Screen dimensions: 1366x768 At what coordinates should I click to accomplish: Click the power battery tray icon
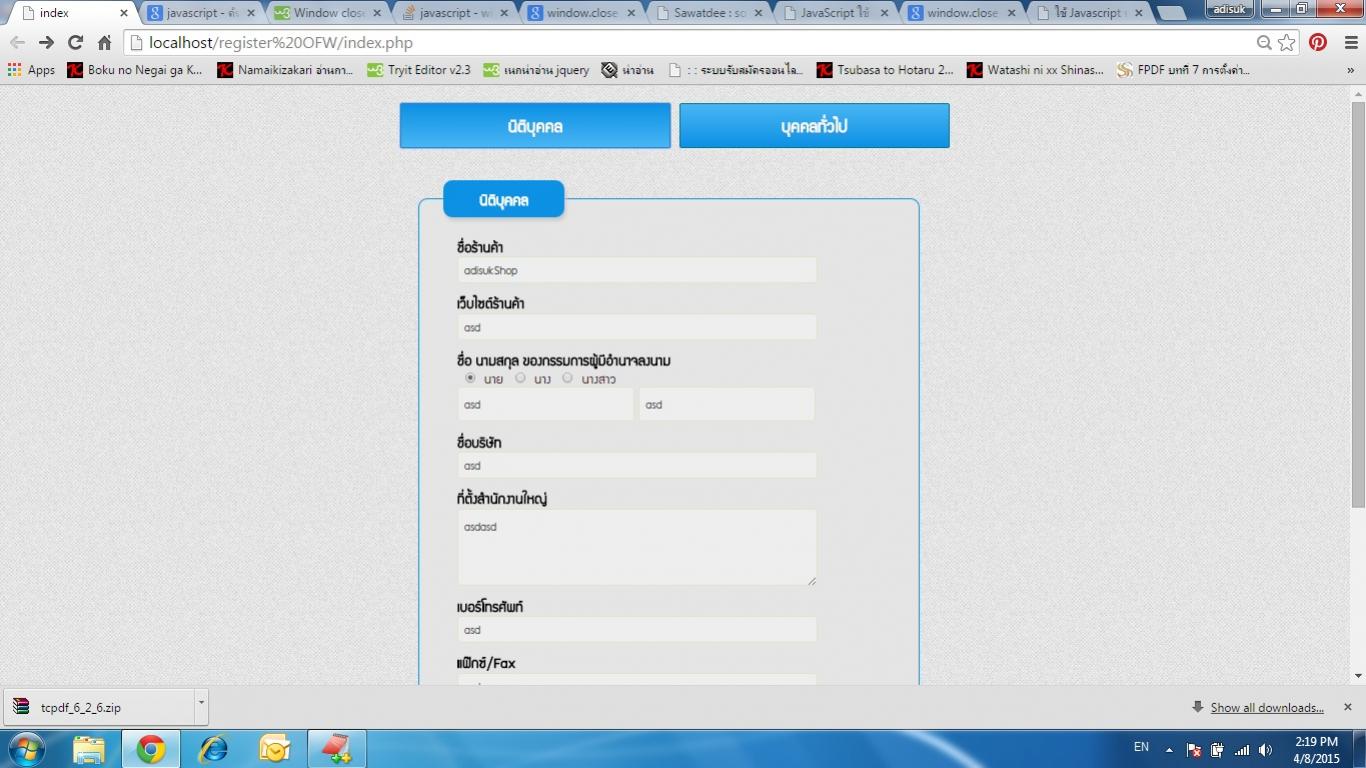[1217, 750]
